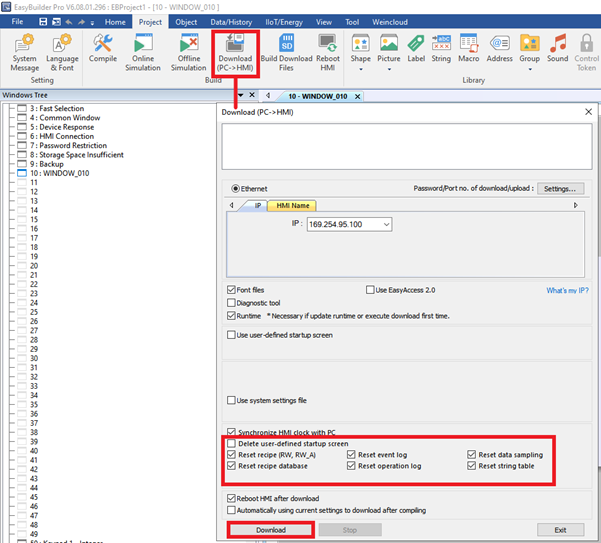The height and width of the screenshot is (543, 601).
Task: Open Download (PC->HMI) tool
Action: 235,53
